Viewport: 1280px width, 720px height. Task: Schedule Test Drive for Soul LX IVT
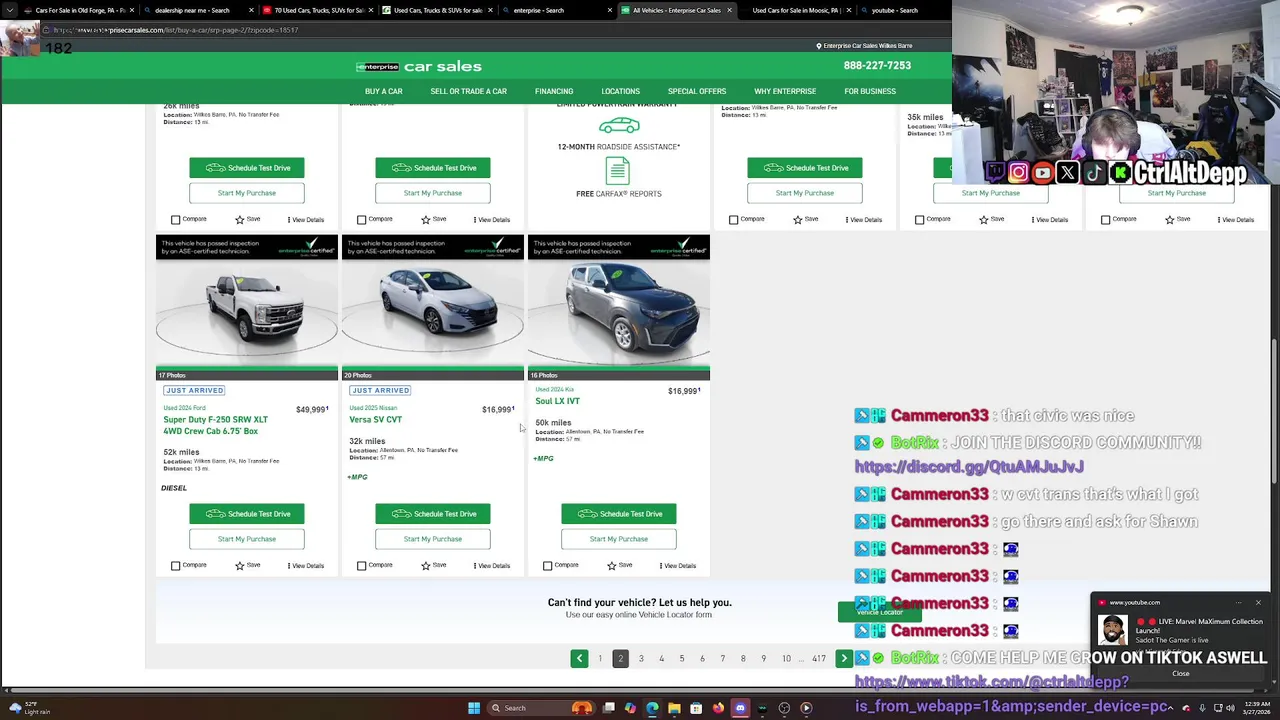coord(619,514)
